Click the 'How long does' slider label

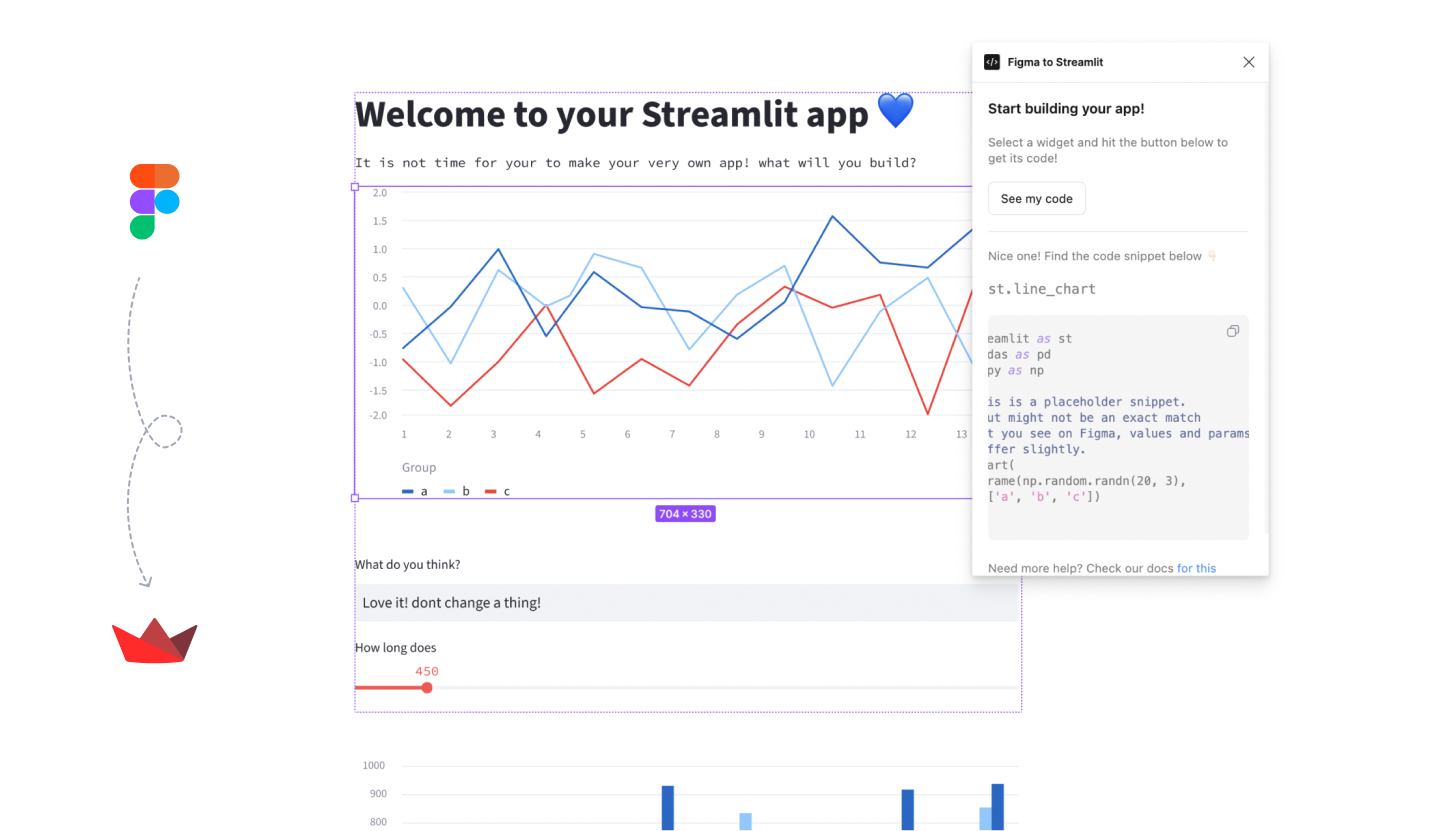pos(396,647)
